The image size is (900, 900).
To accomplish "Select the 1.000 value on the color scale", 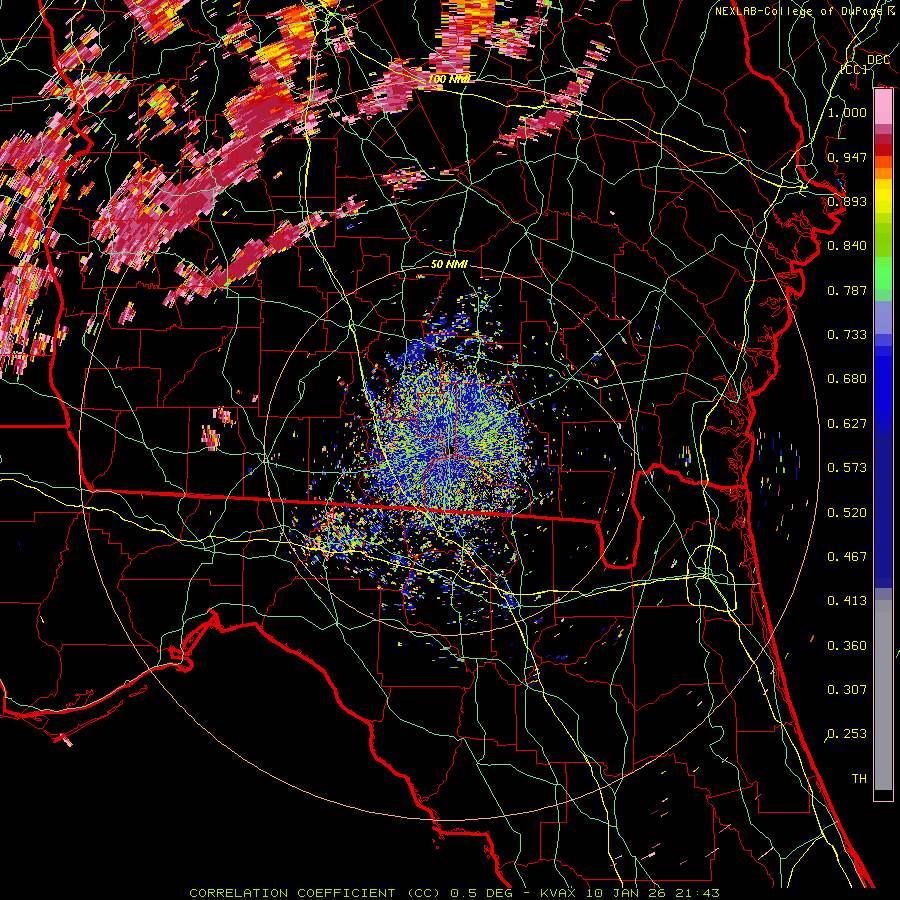I will pos(847,112).
